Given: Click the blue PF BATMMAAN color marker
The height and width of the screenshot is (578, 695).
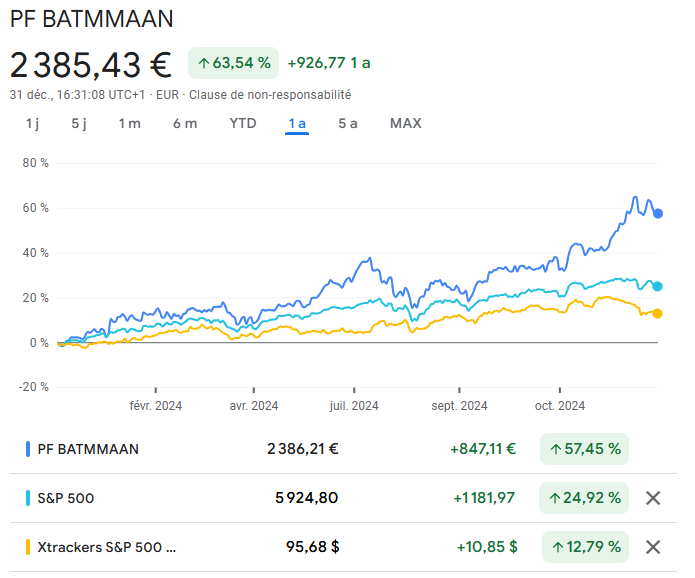Looking at the screenshot, I should pos(28,449).
